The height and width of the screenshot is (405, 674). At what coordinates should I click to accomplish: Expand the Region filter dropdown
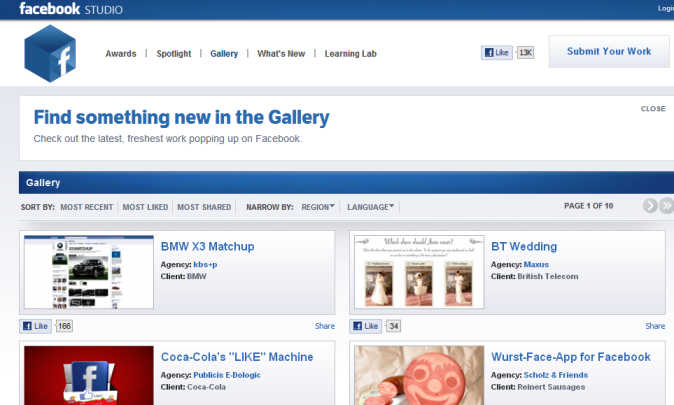click(318, 207)
